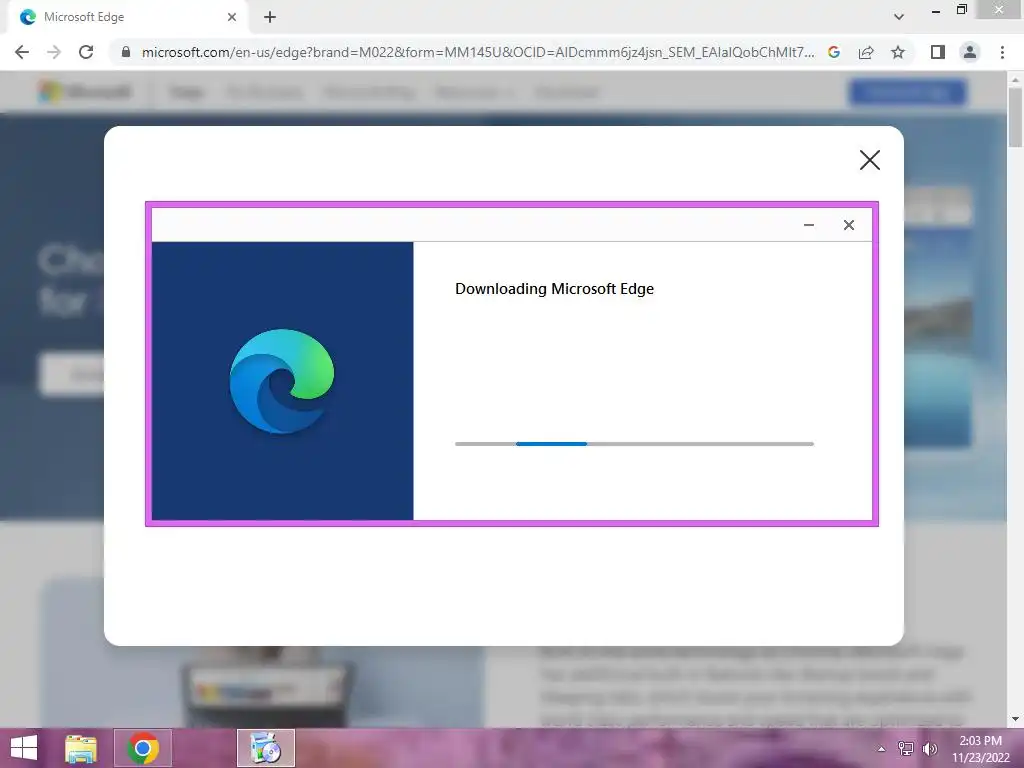Minimize the Edge installer dialog
This screenshot has height=768, width=1024.
click(809, 225)
